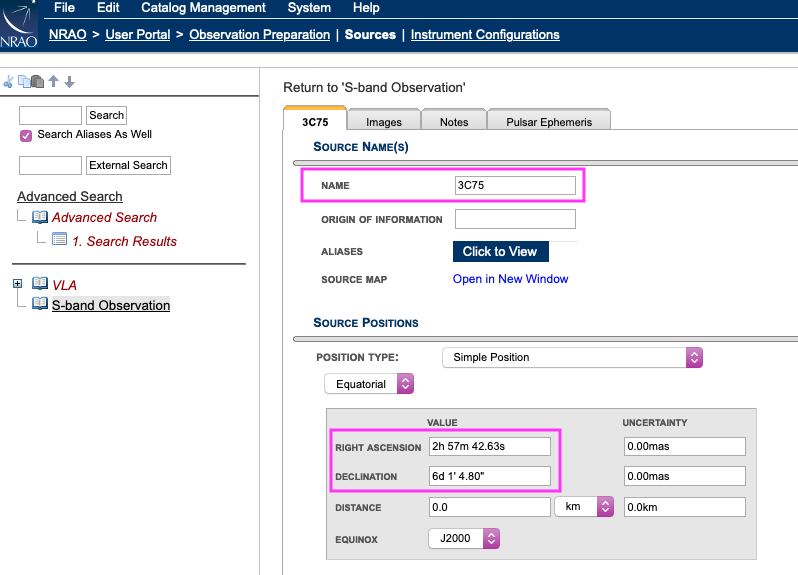
Task: Open the Equatorial coordinate system dropdown
Action: point(368,383)
